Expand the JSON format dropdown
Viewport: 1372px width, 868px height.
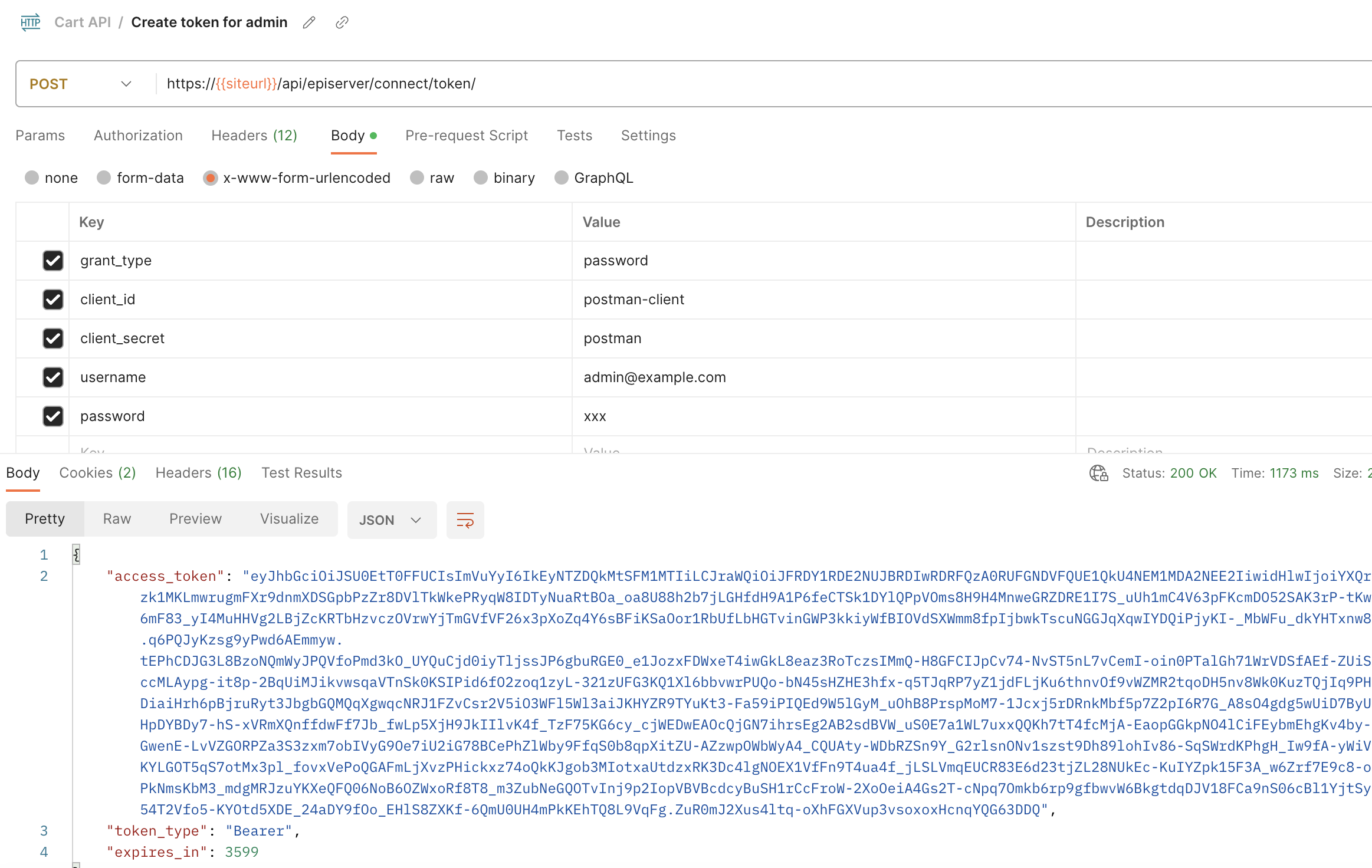(391, 520)
